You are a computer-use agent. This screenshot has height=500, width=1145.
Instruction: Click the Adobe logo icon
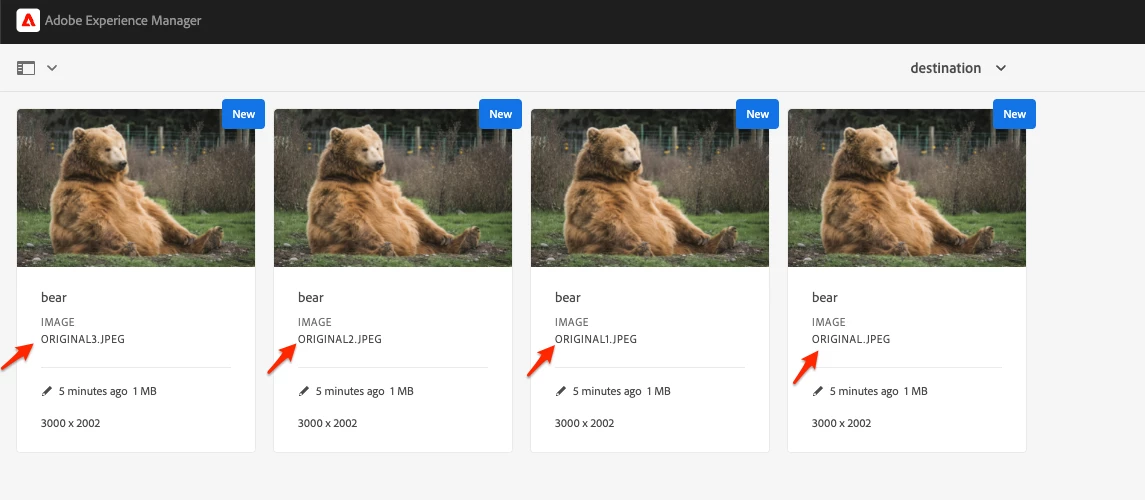(x=28, y=21)
